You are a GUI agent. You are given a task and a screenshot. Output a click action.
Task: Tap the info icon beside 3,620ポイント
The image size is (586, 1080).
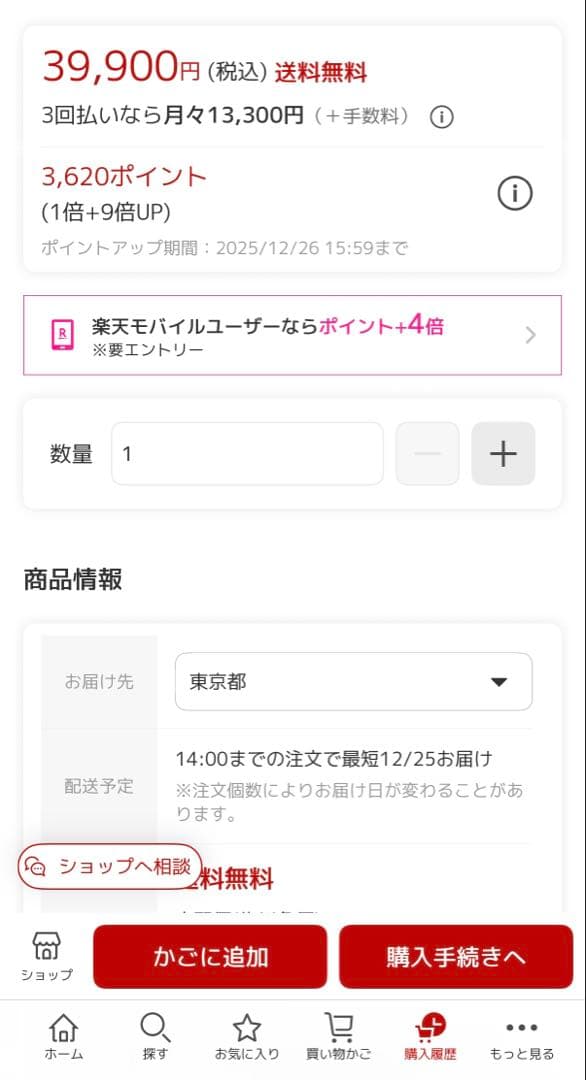tap(514, 194)
